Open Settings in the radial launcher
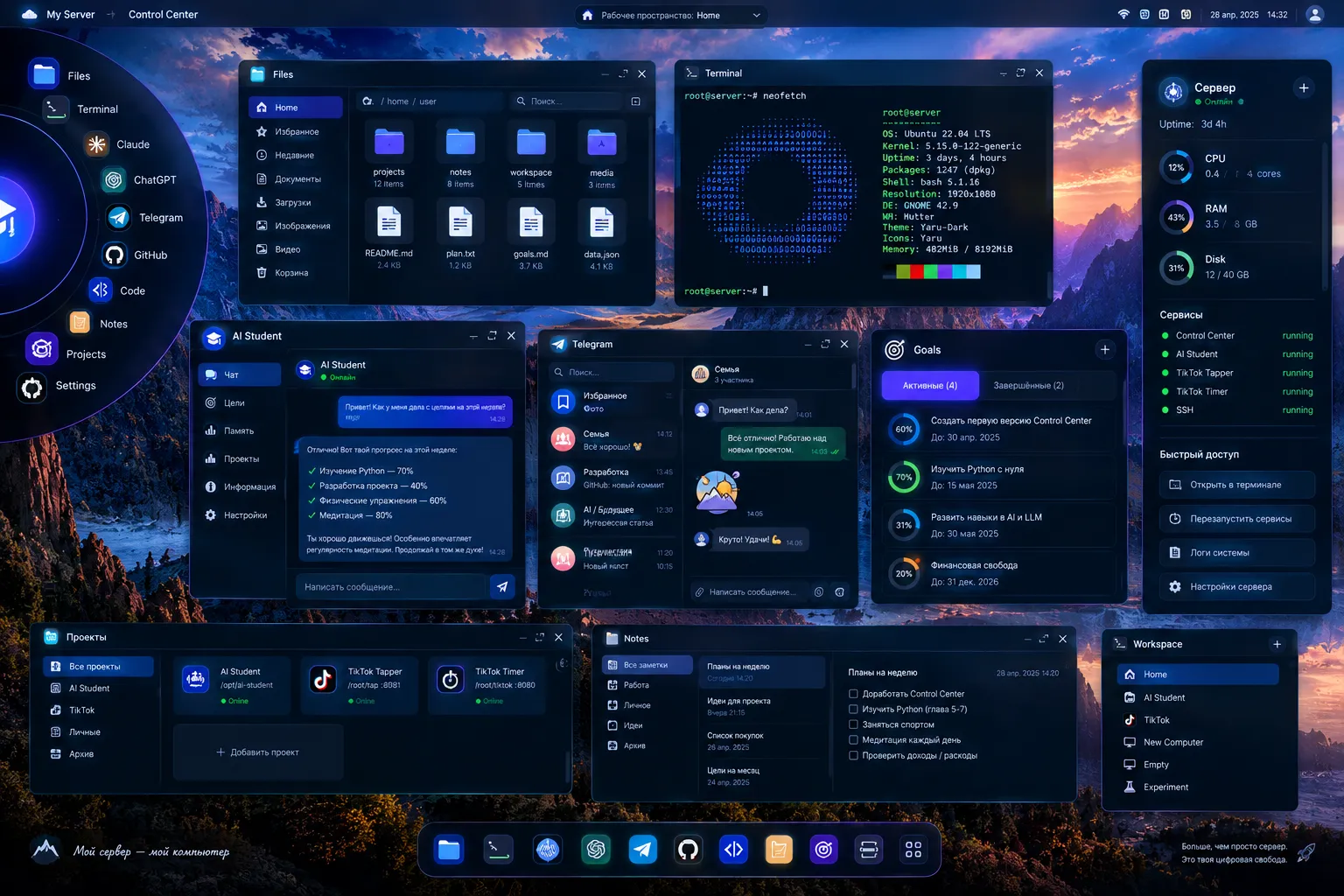Screen dimensions: 1344x896 [x=58, y=386]
